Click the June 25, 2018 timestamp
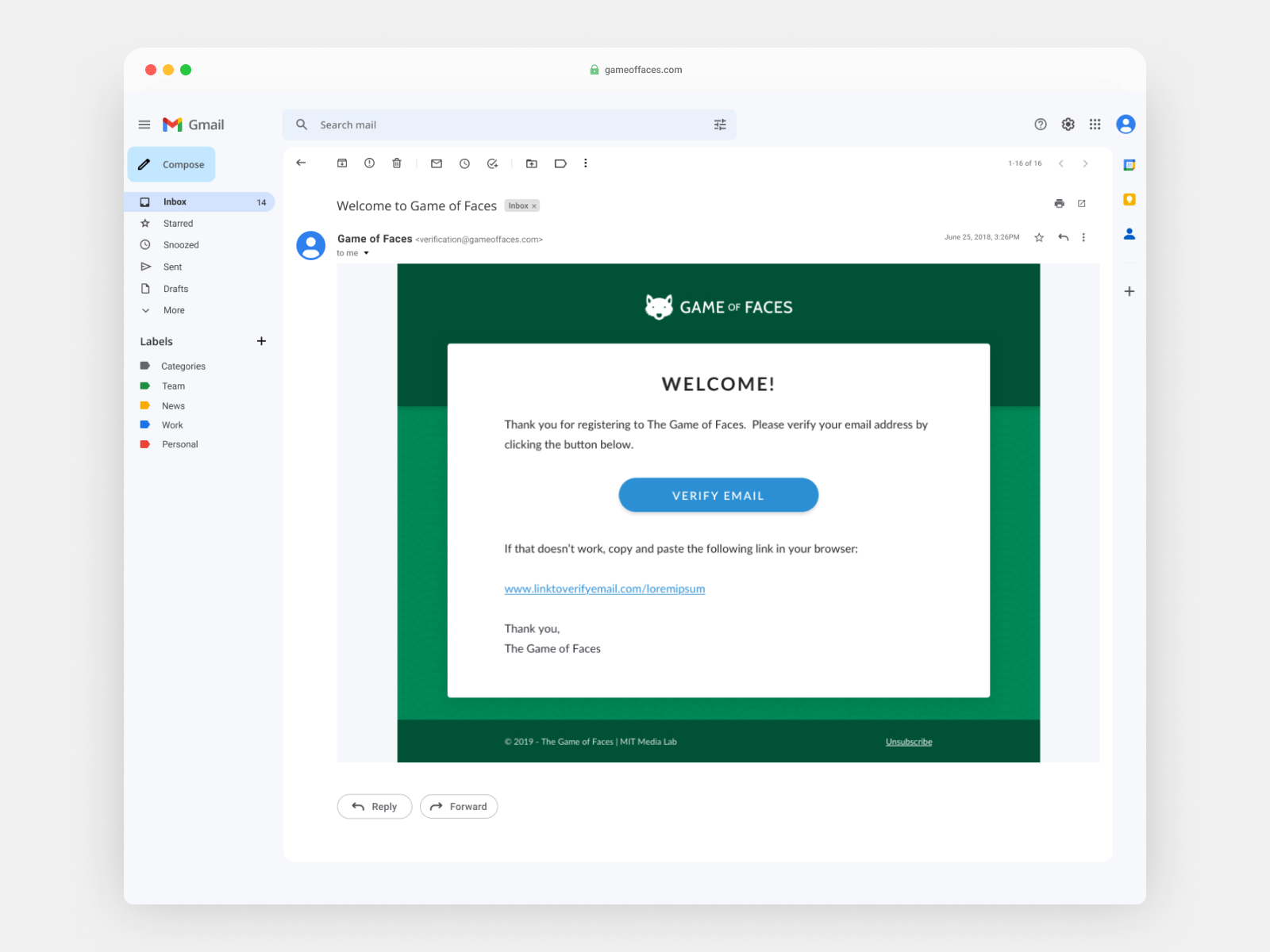 pos(982,237)
